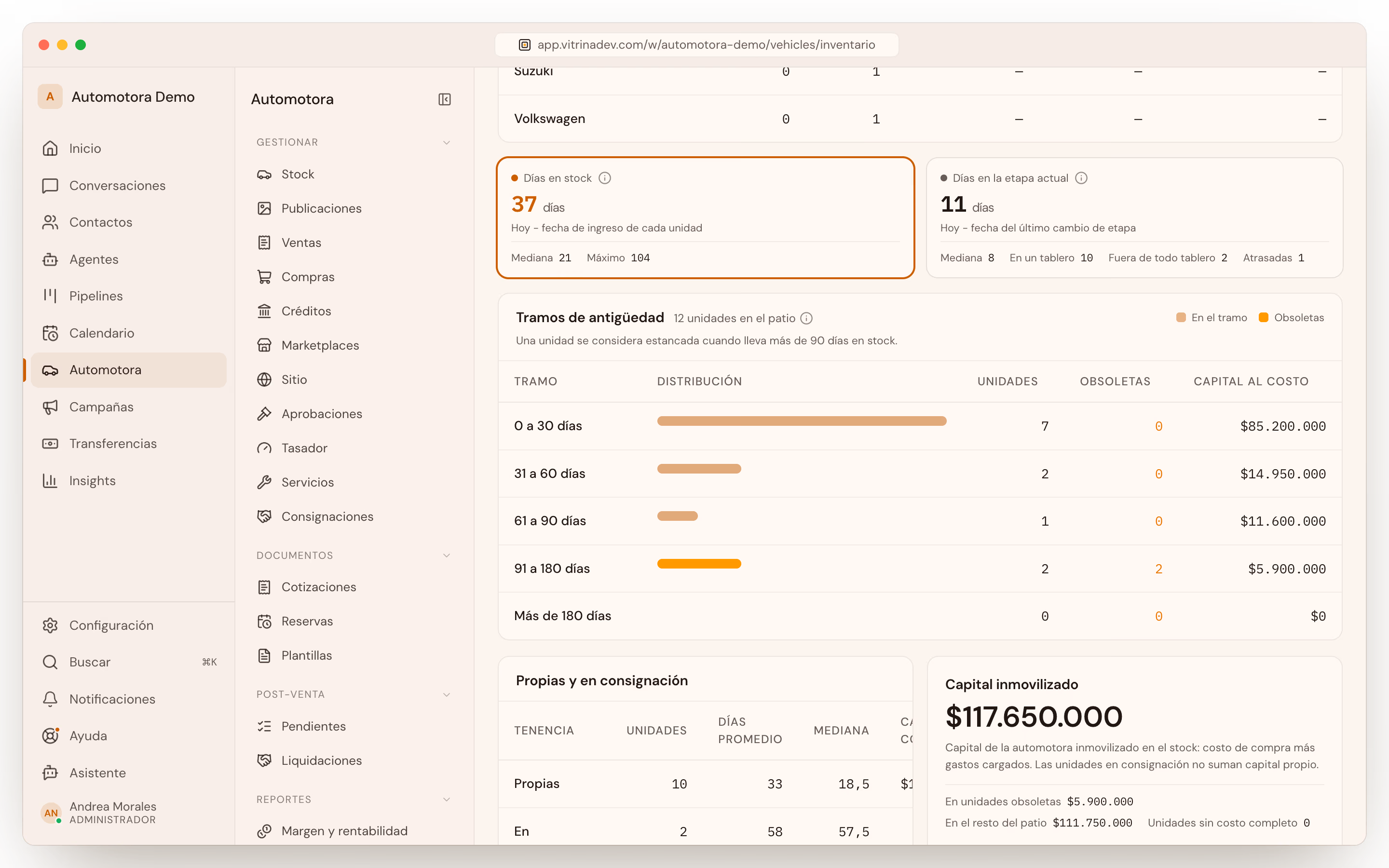The height and width of the screenshot is (868, 1389).
Task: Click the Volkswagen row
Action: click(920, 119)
